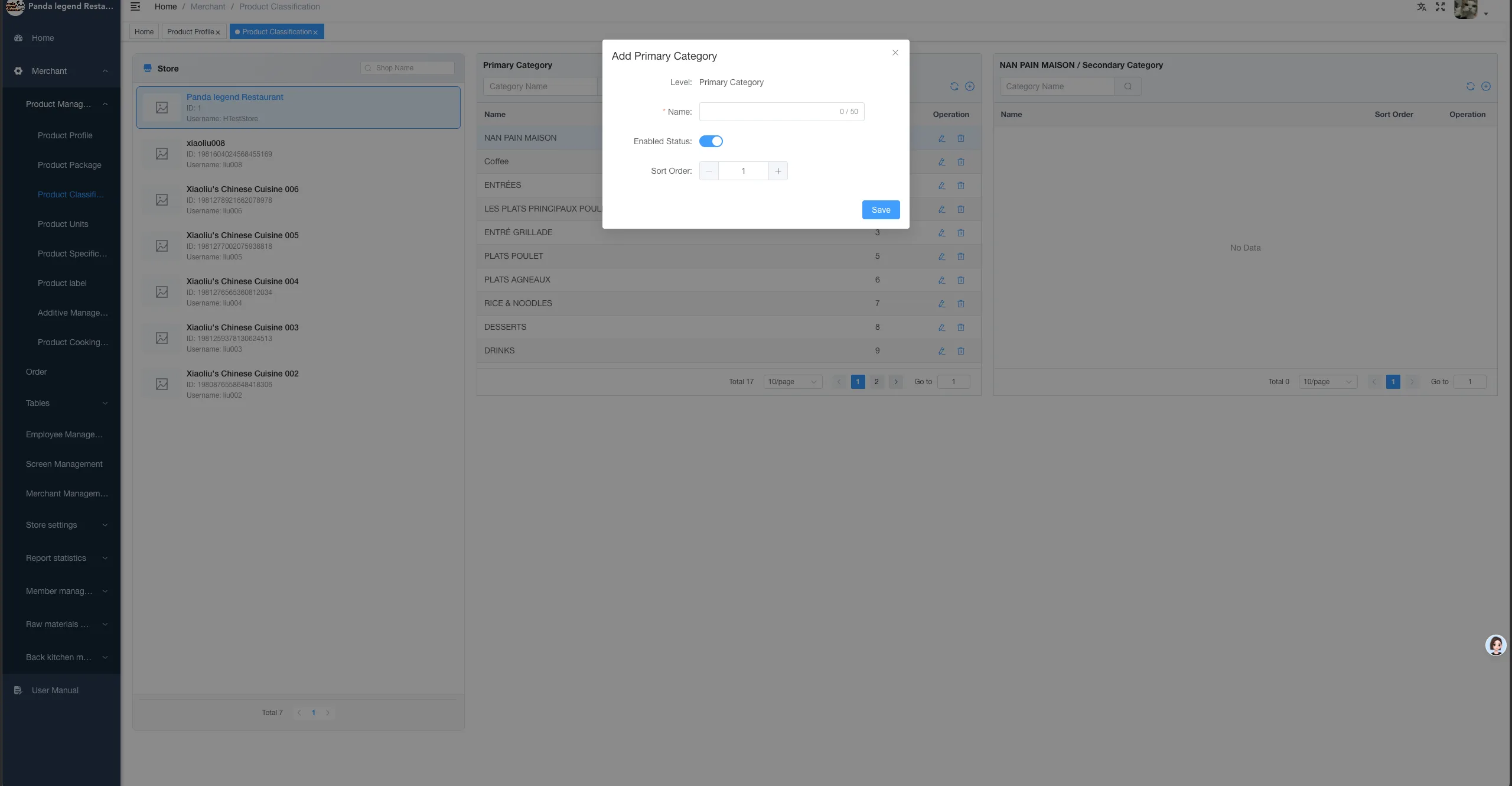Image resolution: width=1512 pixels, height=786 pixels.
Task: Click the Name input field in dialog
Action: point(781,112)
